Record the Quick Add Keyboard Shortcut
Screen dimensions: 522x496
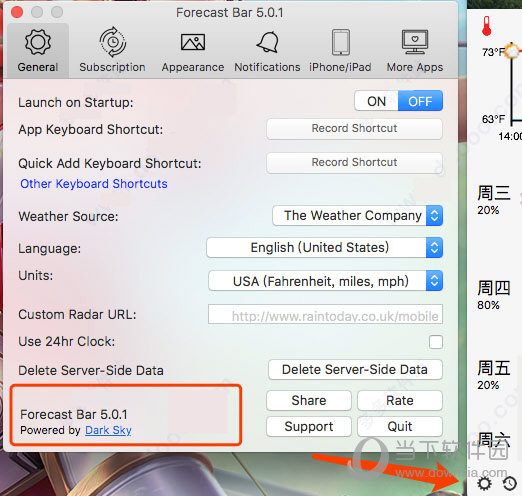354,163
